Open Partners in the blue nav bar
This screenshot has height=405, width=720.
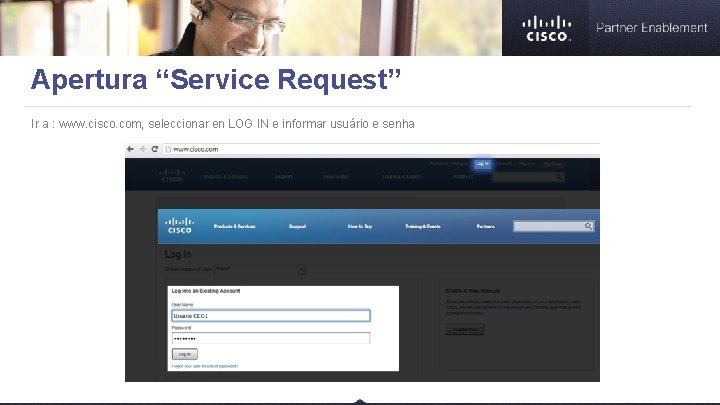pyautogui.click(x=485, y=226)
